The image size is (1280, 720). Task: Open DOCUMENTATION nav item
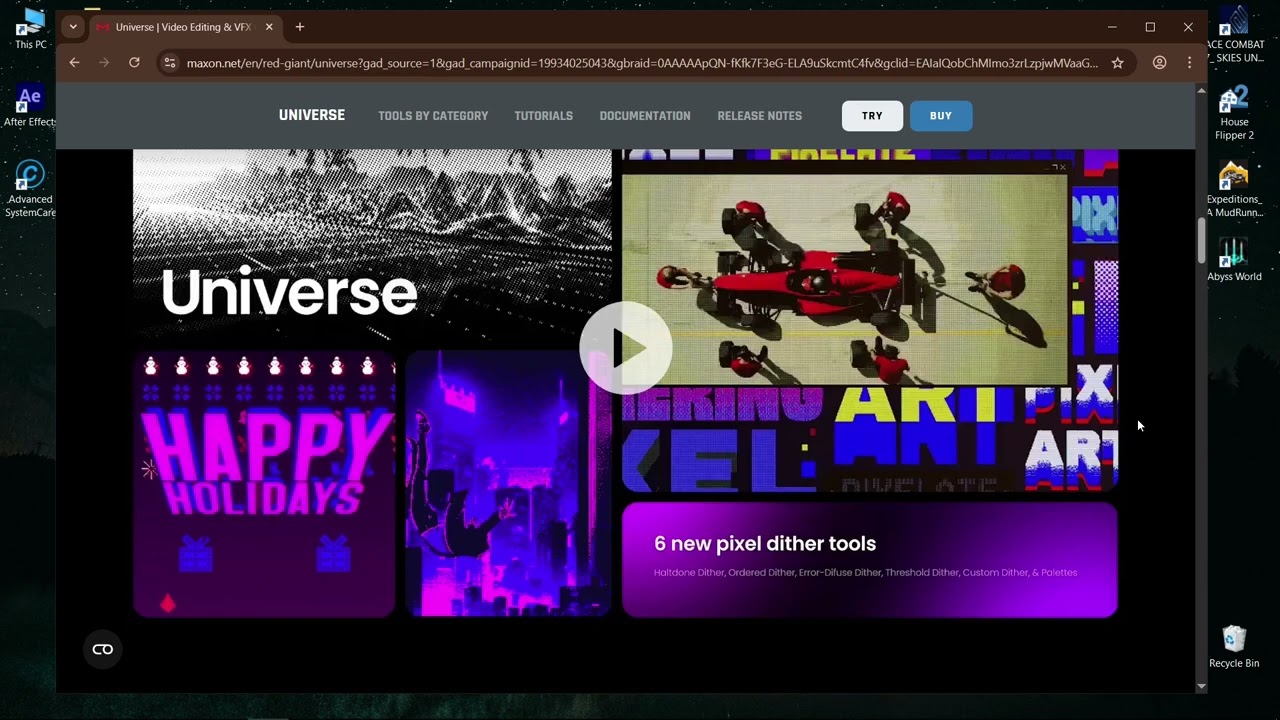point(645,116)
